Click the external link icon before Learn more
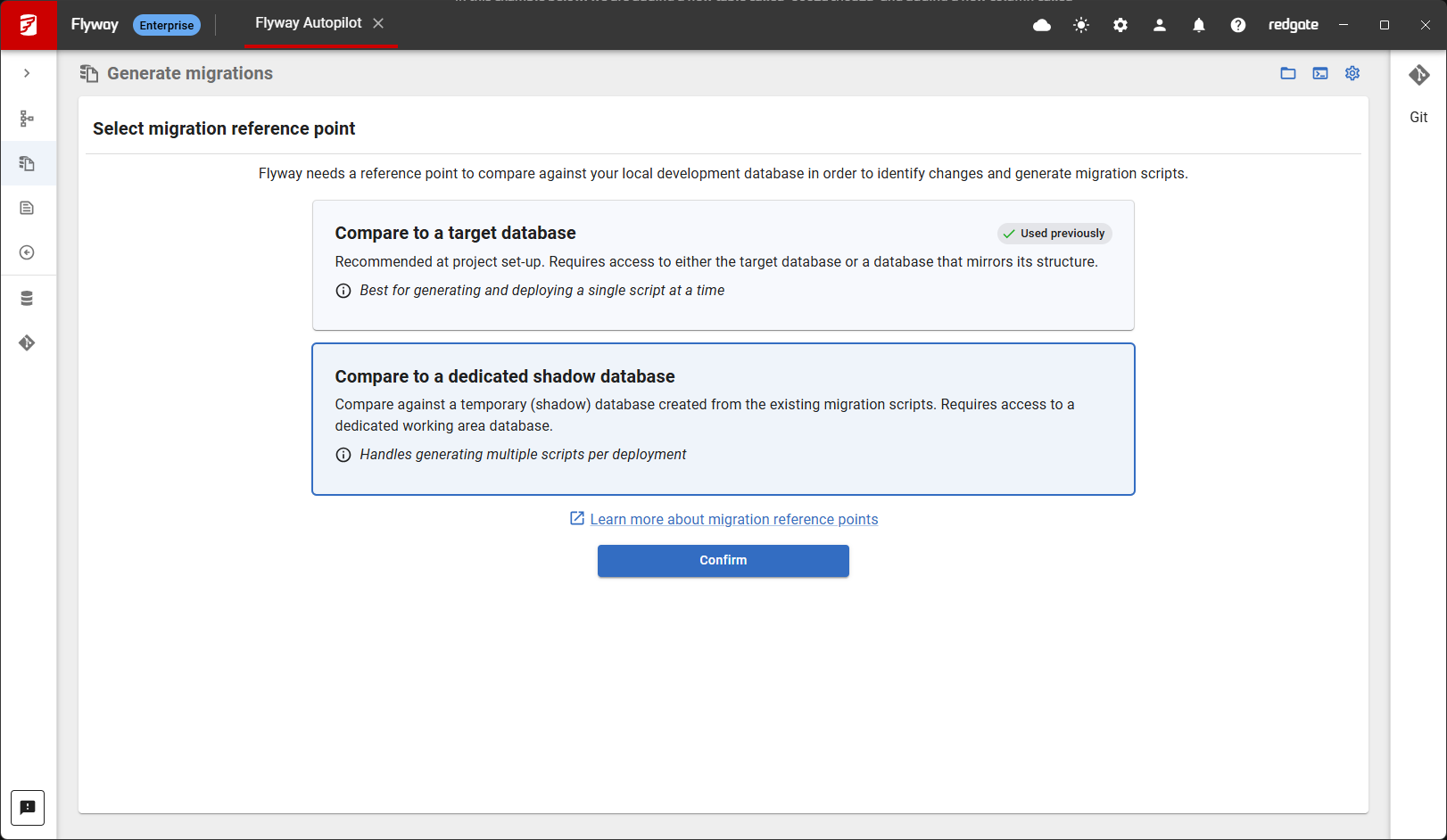The image size is (1447, 840). pos(577,518)
